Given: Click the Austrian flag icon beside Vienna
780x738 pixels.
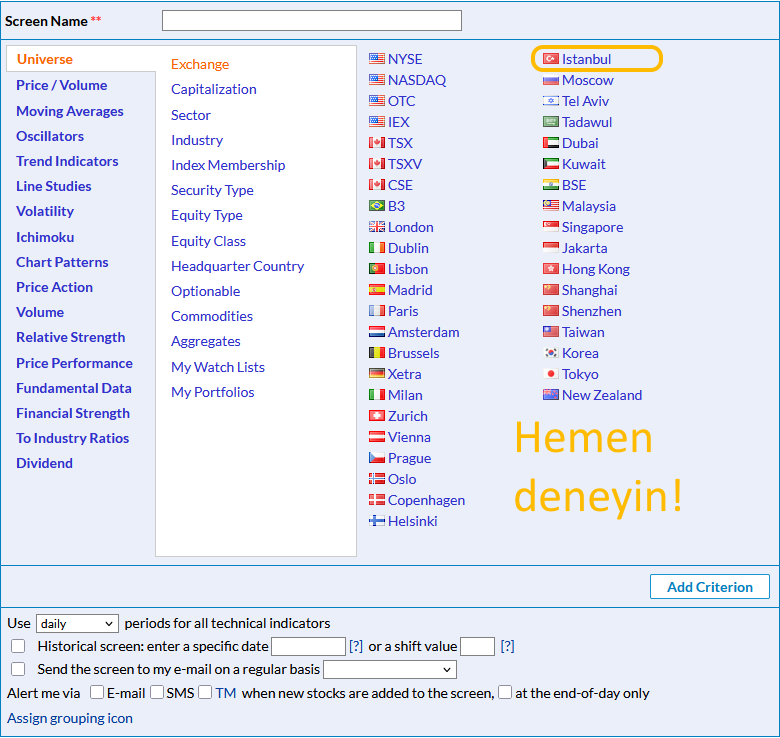Looking at the screenshot, I should (377, 437).
